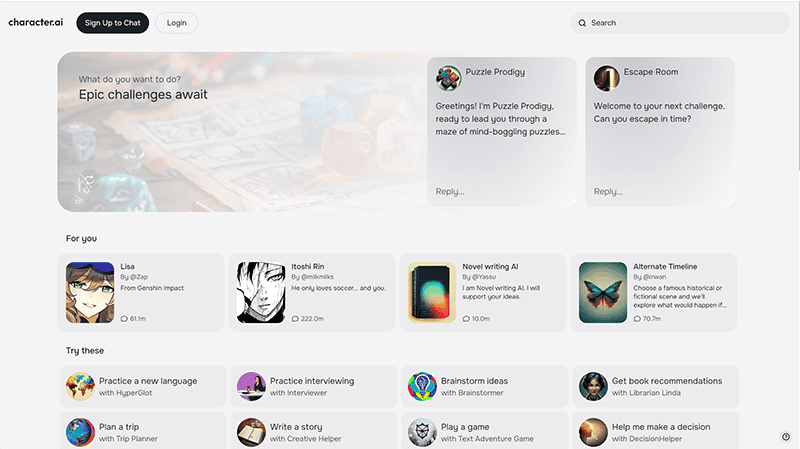Click Librarian Linda avatar icon

[x=593, y=386]
